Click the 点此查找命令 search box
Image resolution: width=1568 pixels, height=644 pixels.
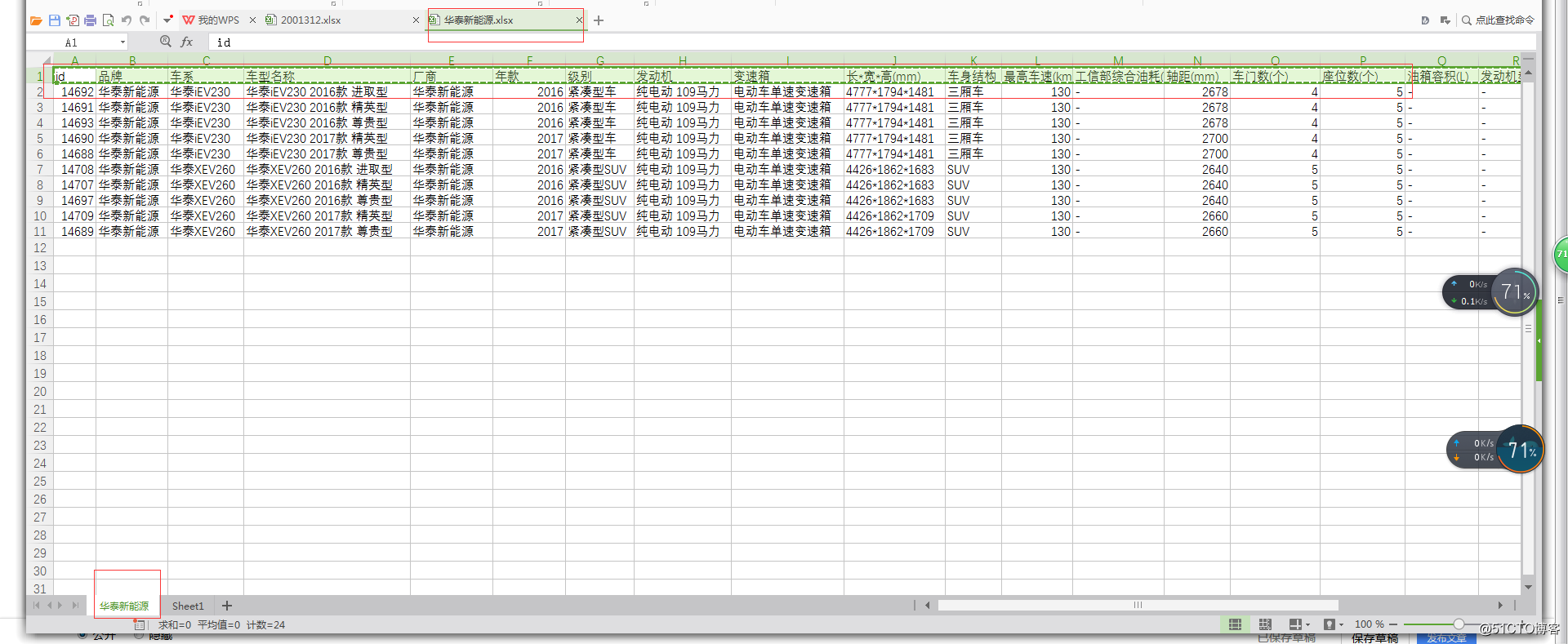coord(1499,20)
